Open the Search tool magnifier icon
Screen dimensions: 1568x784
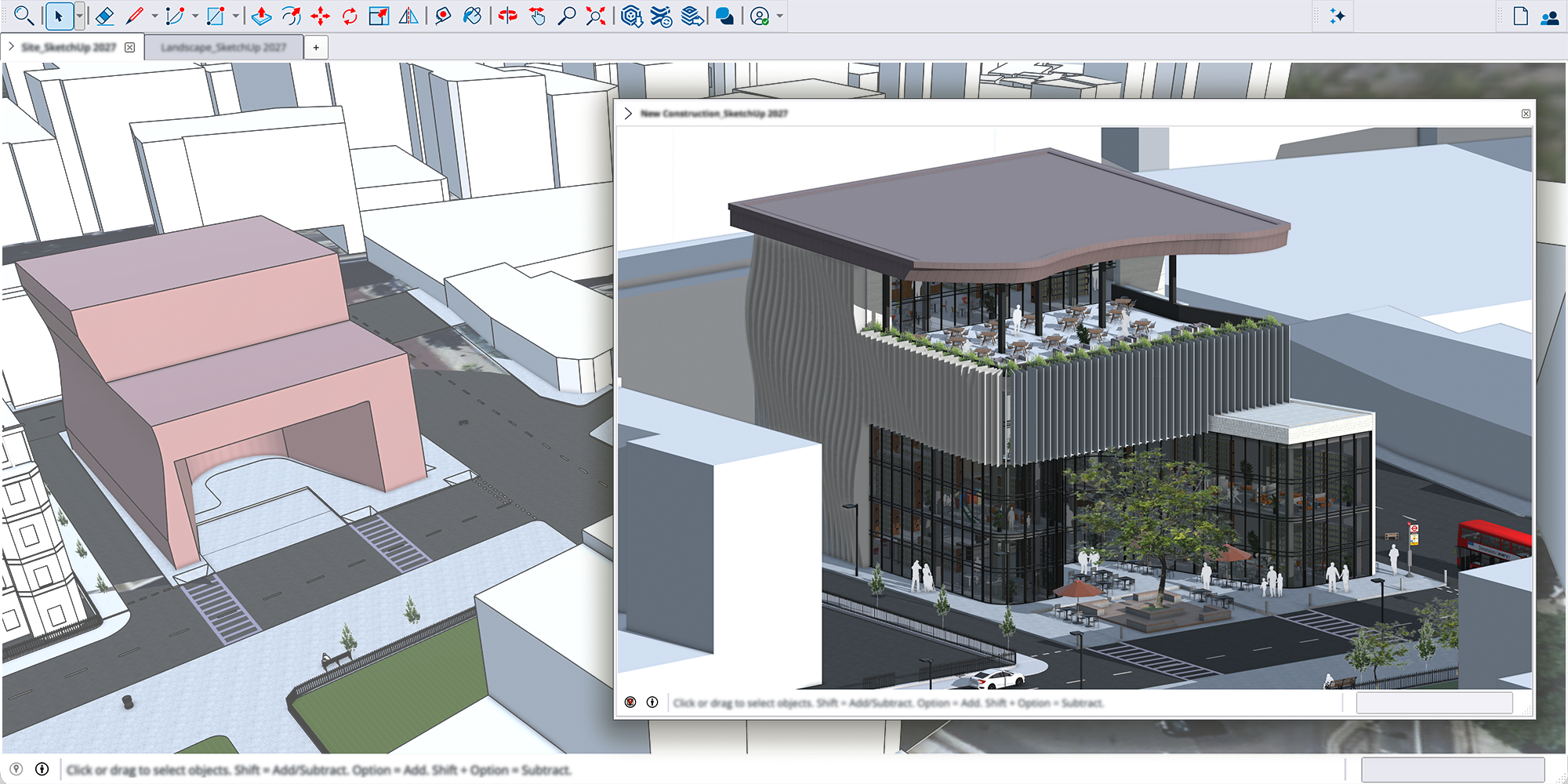point(24,16)
